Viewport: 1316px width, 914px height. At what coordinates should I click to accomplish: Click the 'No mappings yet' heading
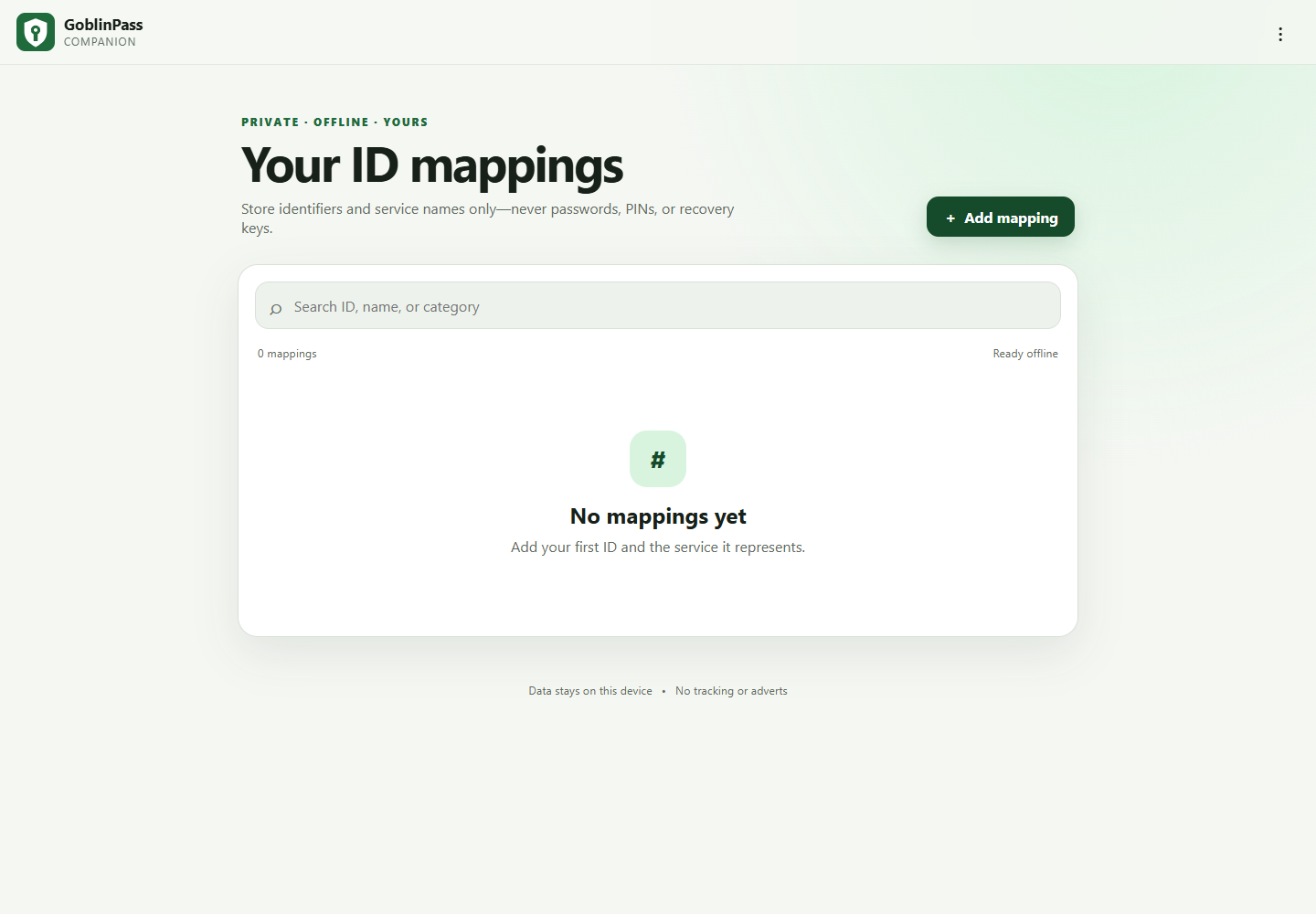click(x=658, y=516)
